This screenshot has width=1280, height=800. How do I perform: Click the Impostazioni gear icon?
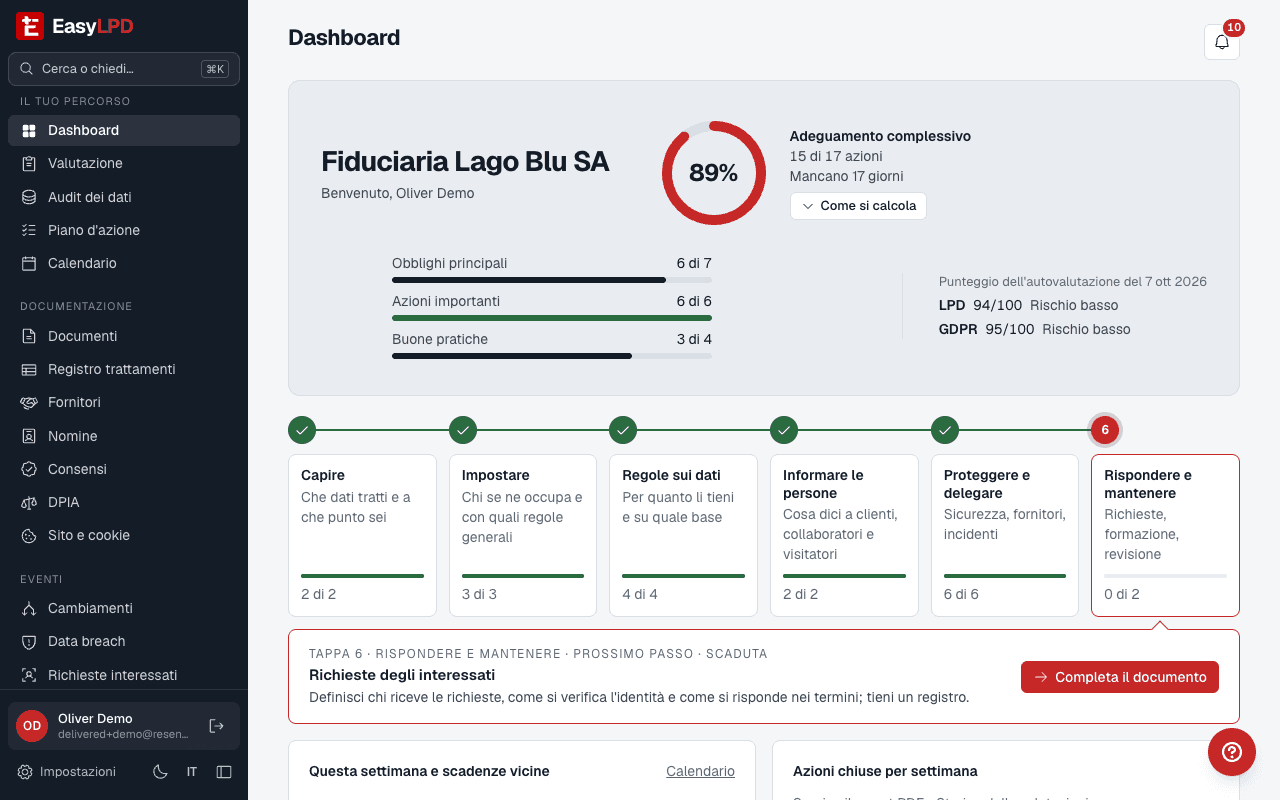tap(25, 772)
